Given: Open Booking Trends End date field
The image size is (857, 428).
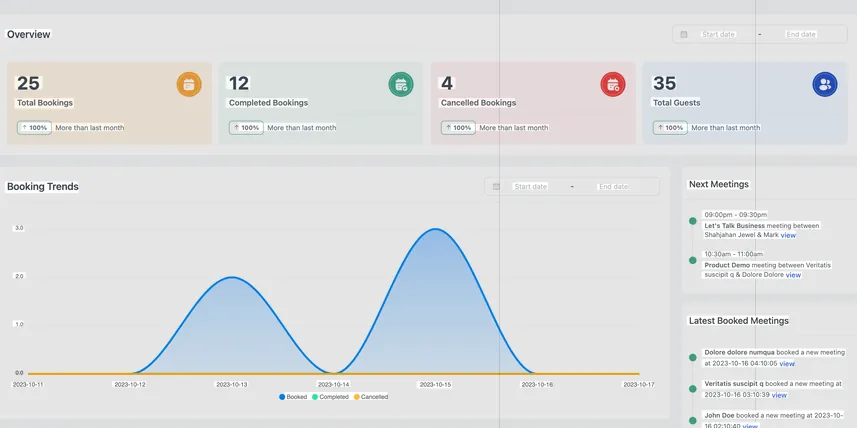Looking at the screenshot, I should pyautogui.click(x=613, y=186).
